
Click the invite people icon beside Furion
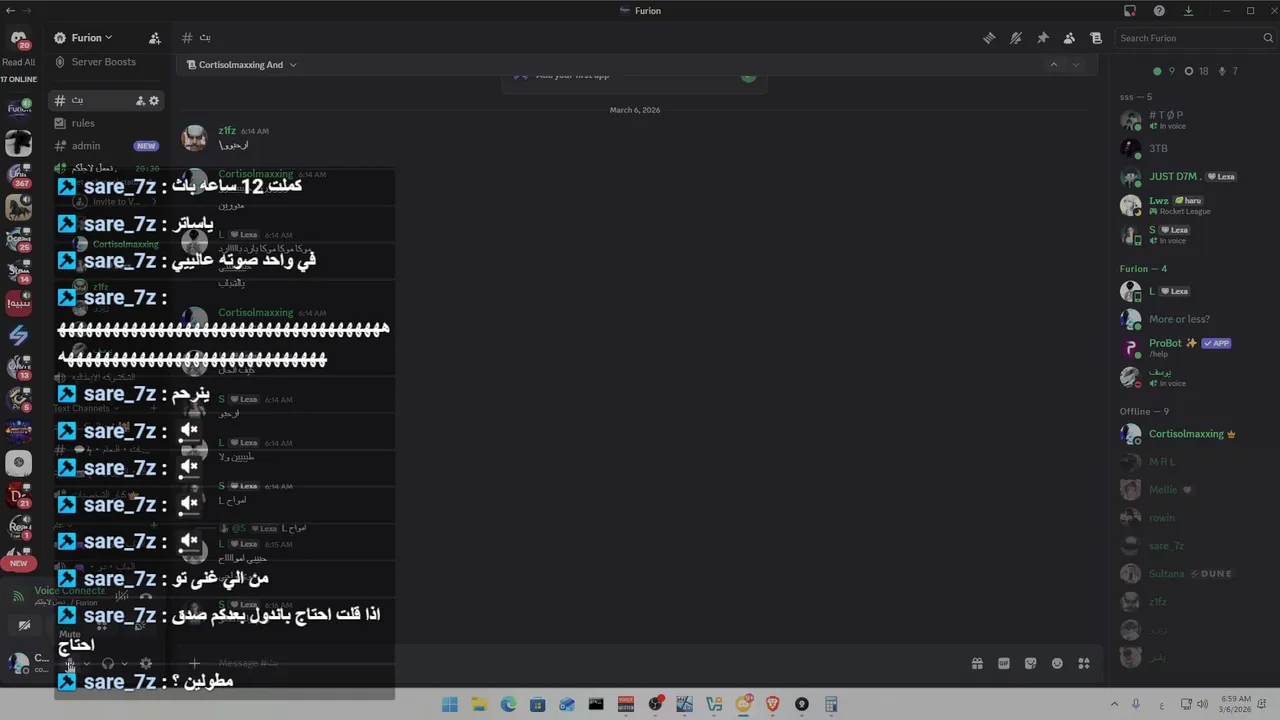(154, 38)
